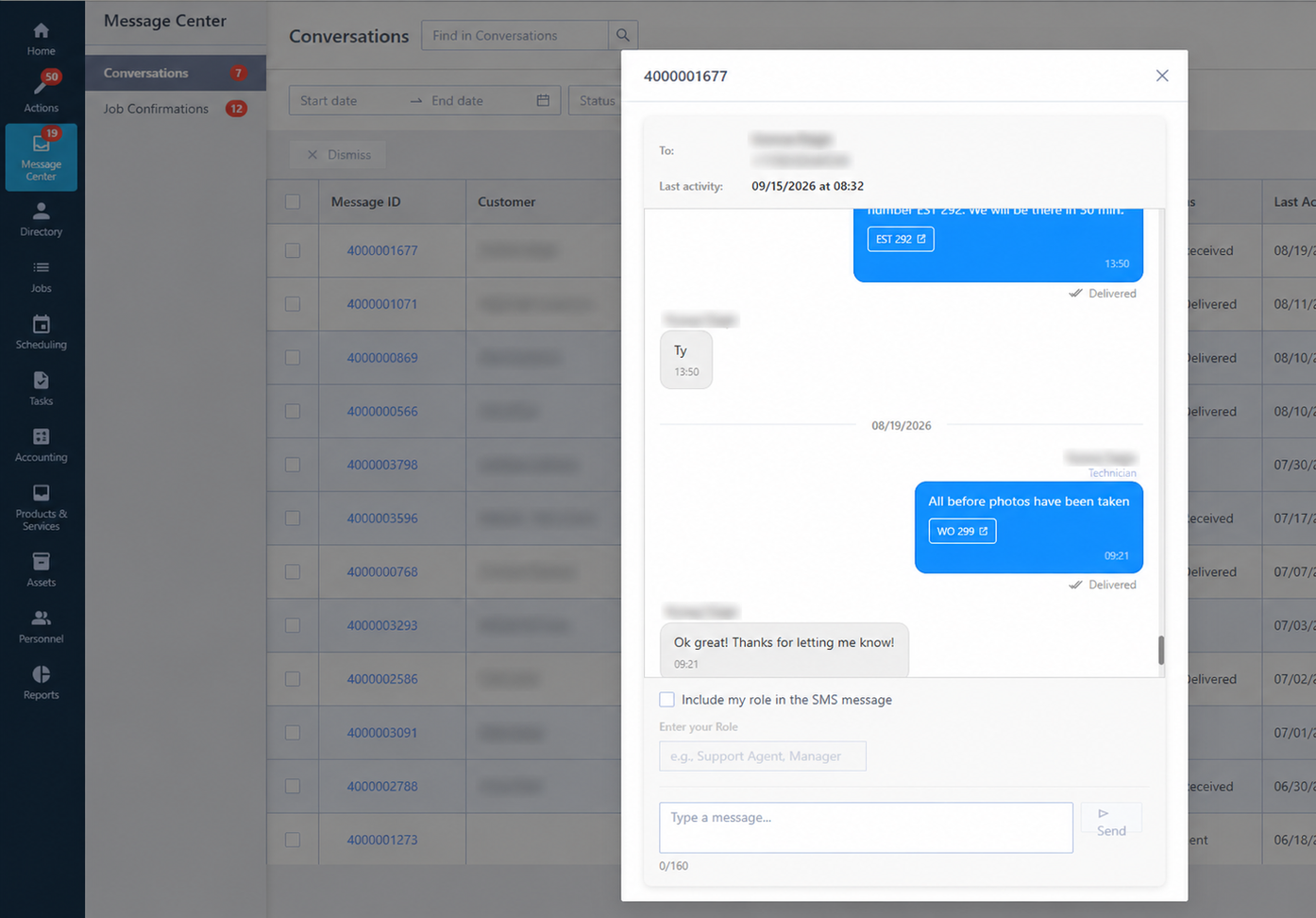Go to Message Center in sidebar
This screenshot has height=918, width=1316.
point(41,157)
